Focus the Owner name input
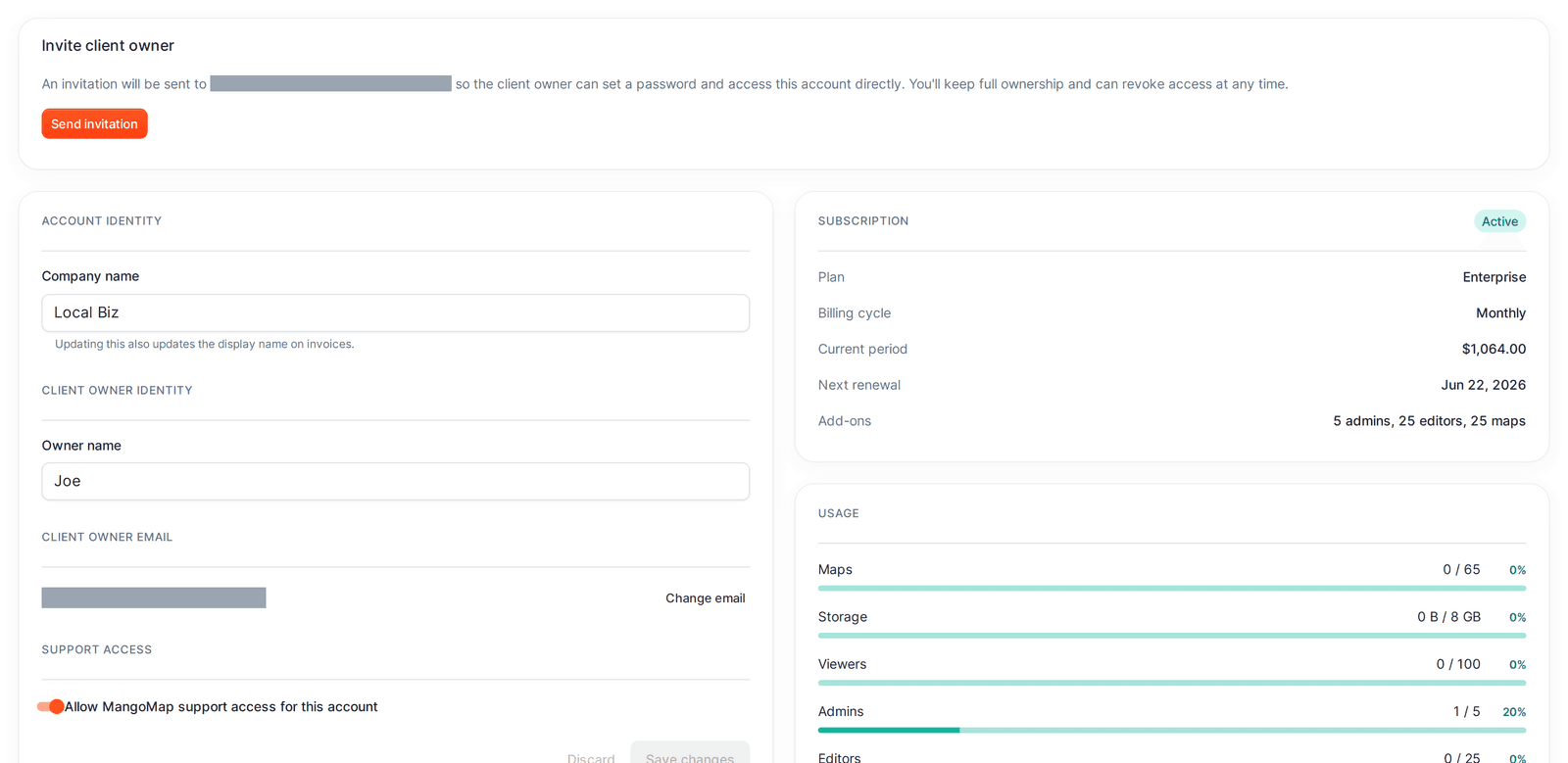 [395, 481]
